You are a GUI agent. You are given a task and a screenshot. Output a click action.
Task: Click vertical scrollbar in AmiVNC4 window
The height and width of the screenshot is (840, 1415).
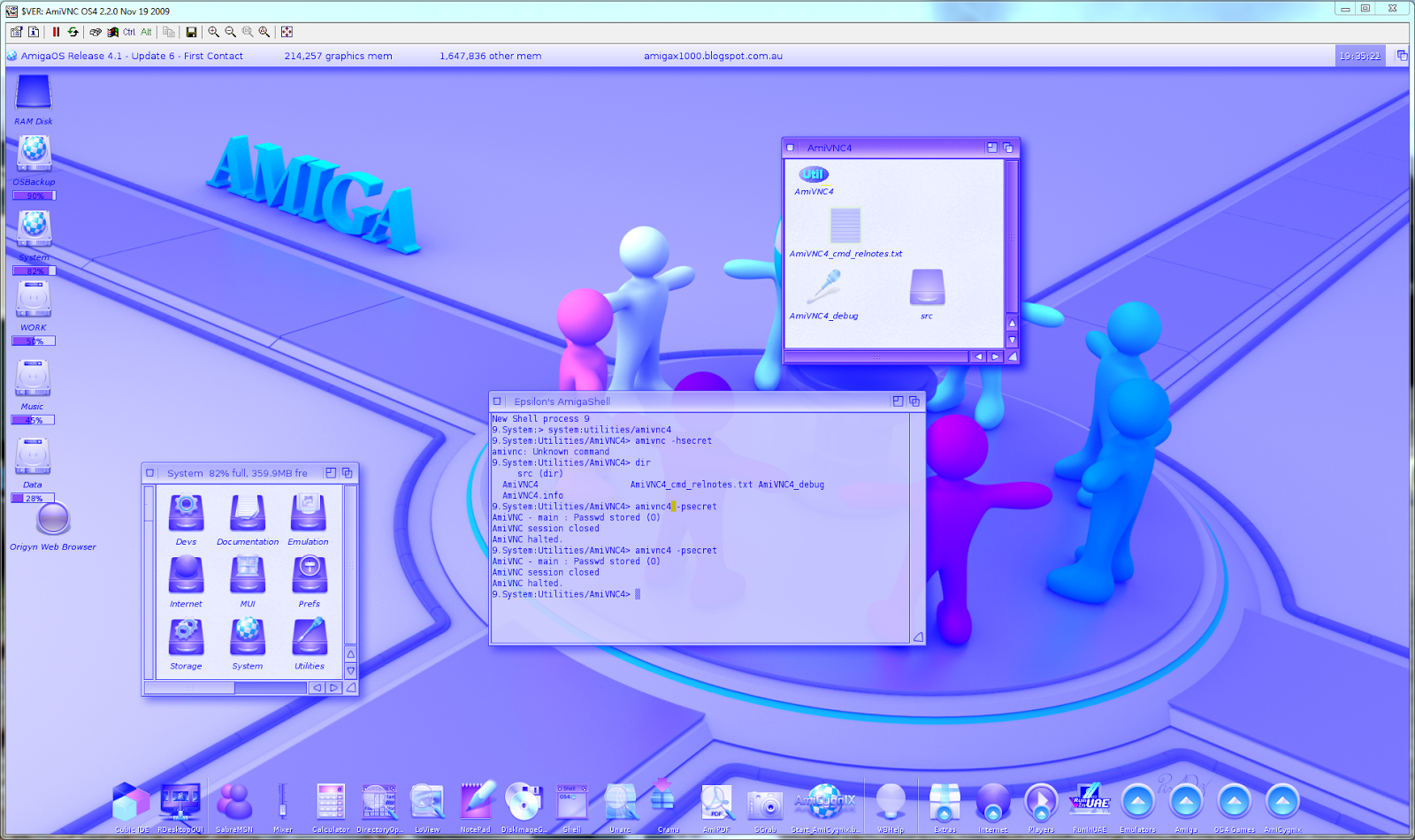point(1013,235)
